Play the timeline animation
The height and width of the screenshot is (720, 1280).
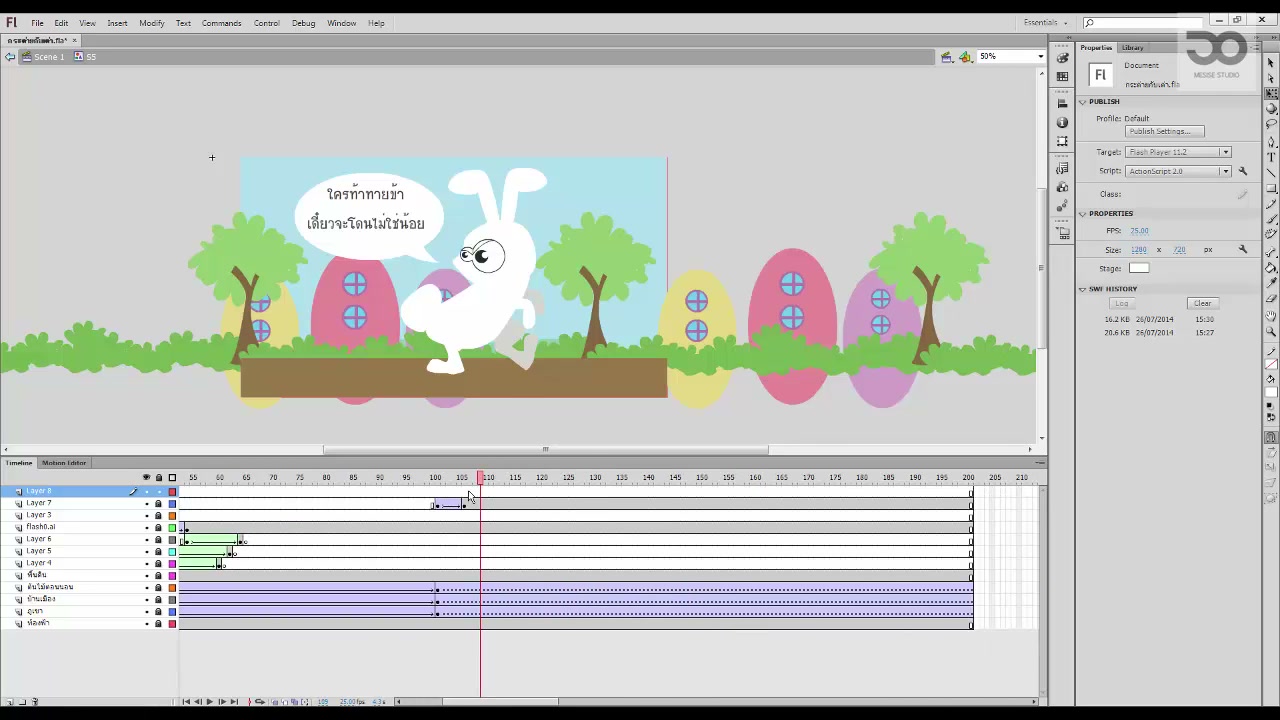tap(210, 702)
